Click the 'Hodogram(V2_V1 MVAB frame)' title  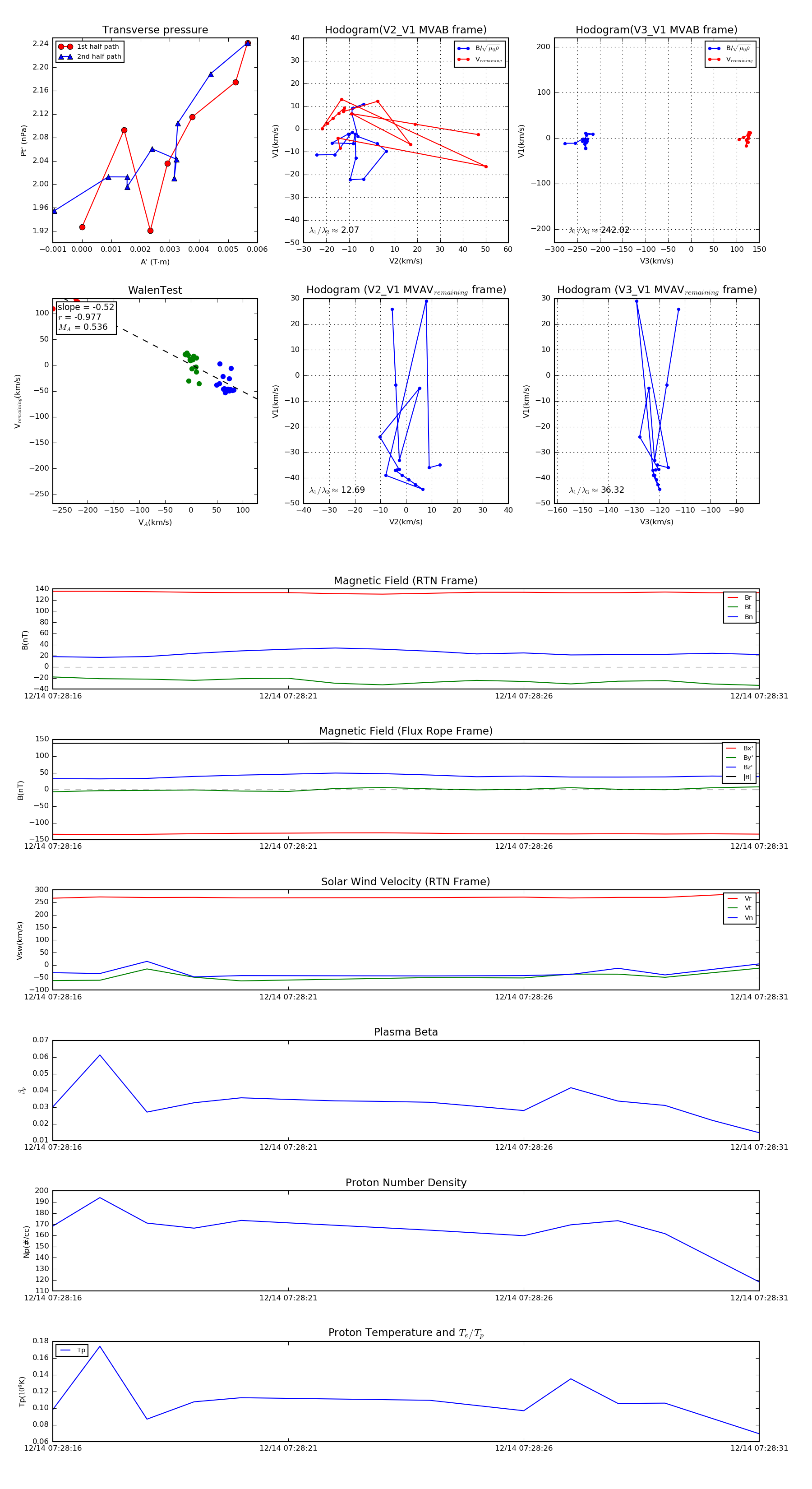pyautogui.click(x=406, y=30)
